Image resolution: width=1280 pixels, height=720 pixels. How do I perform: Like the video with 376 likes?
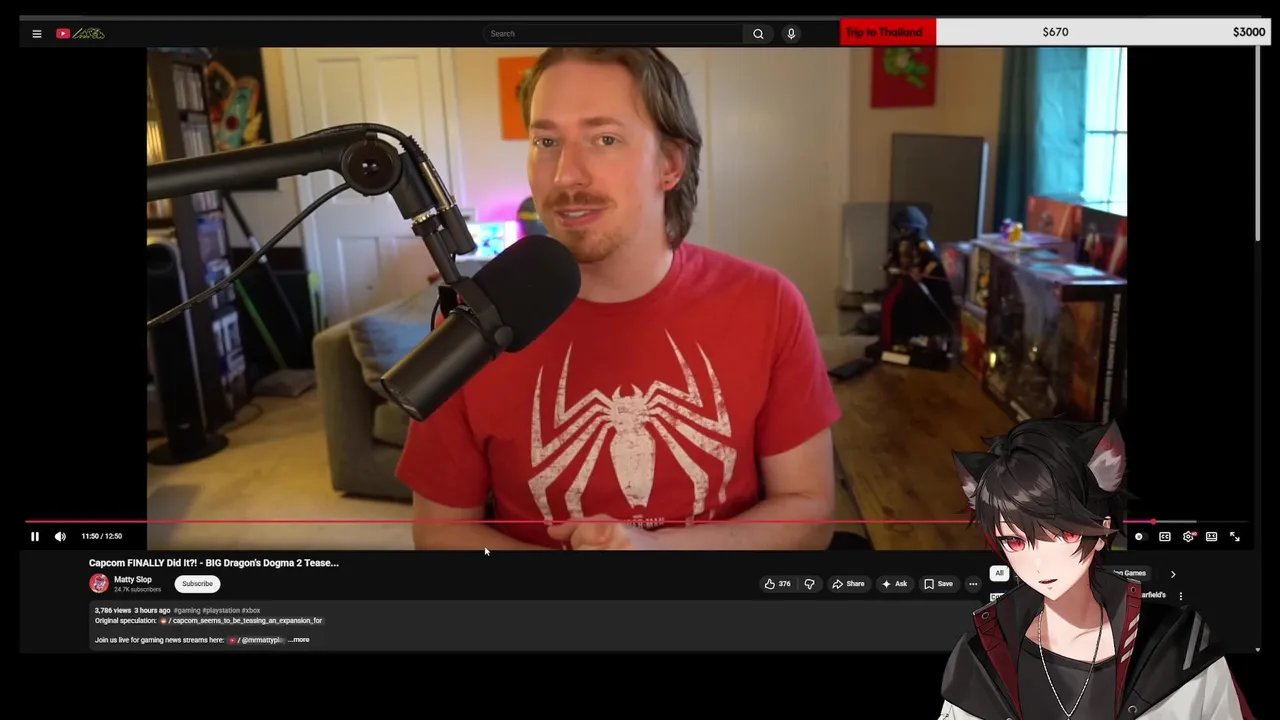[777, 584]
